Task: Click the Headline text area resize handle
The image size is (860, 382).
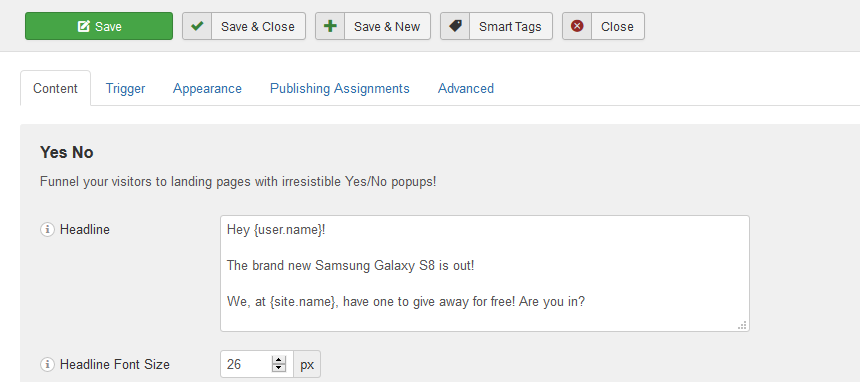Action: pyautogui.click(x=742, y=325)
